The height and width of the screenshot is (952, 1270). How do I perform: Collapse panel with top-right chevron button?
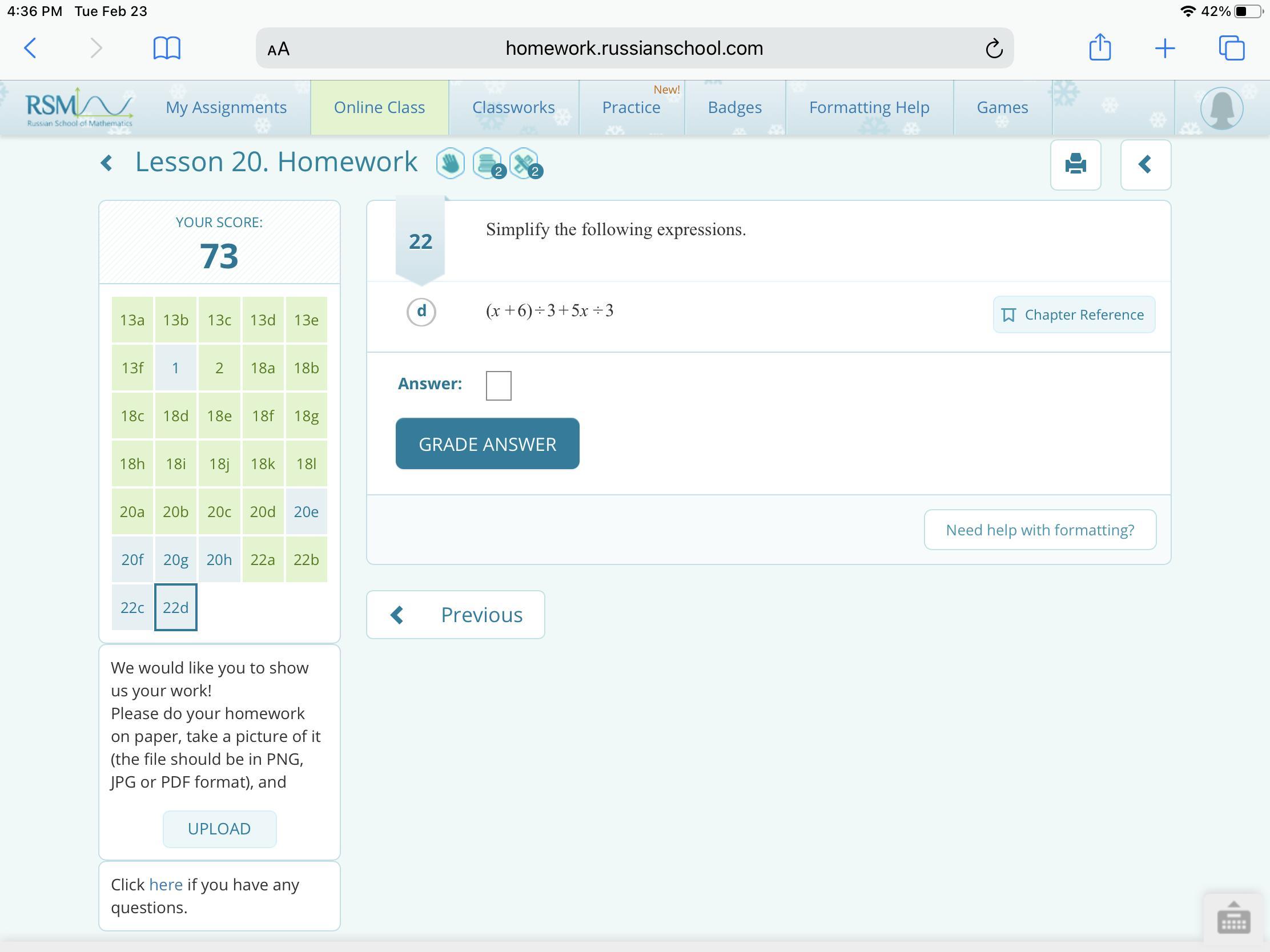1145,165
